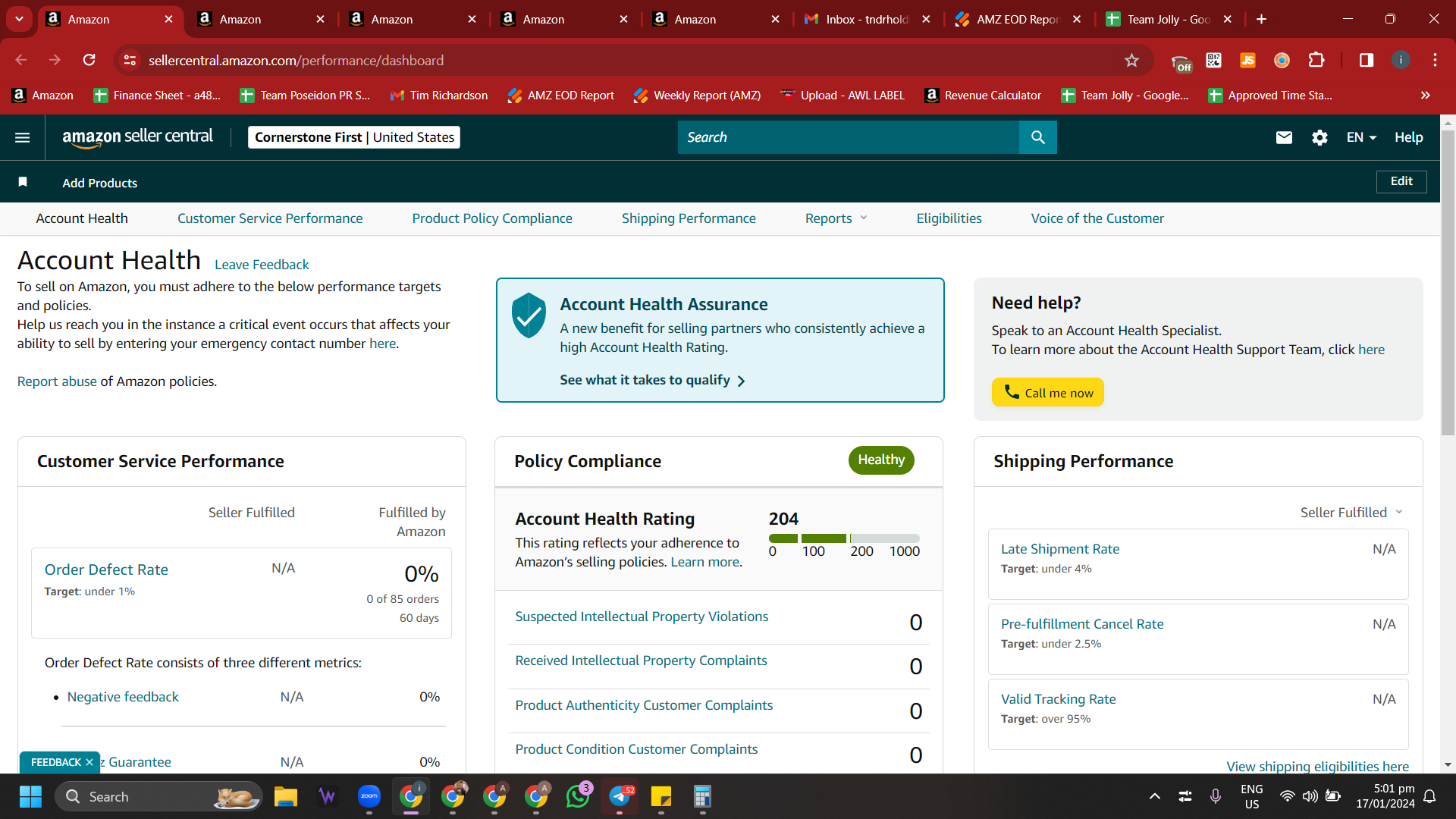Viewport: 1456px width, 819px height.
Task: Expand the Seller Fulfilled shipping dropdown
Action: [1351, 513]
